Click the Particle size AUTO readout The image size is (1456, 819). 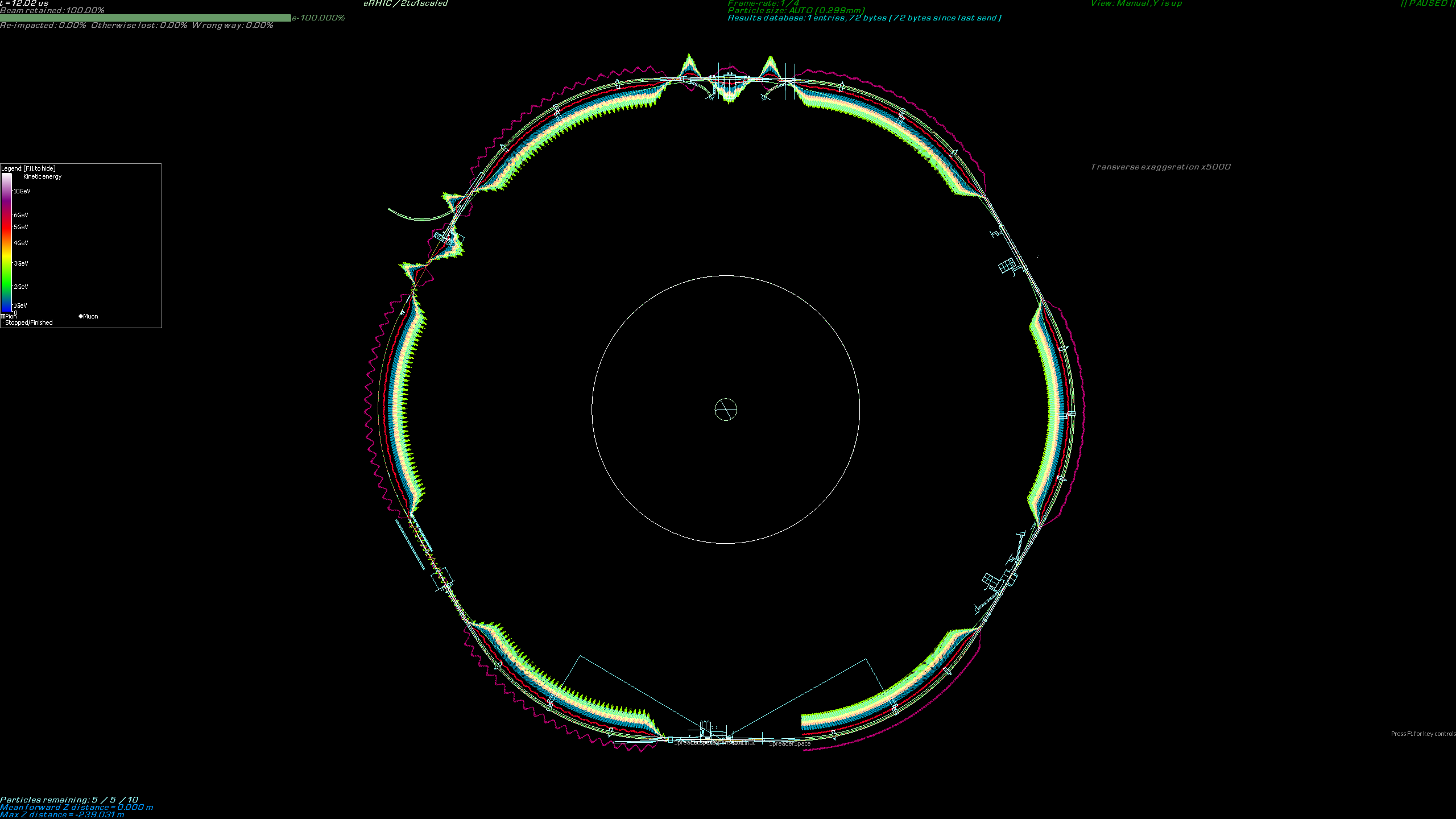pos(796,11)
